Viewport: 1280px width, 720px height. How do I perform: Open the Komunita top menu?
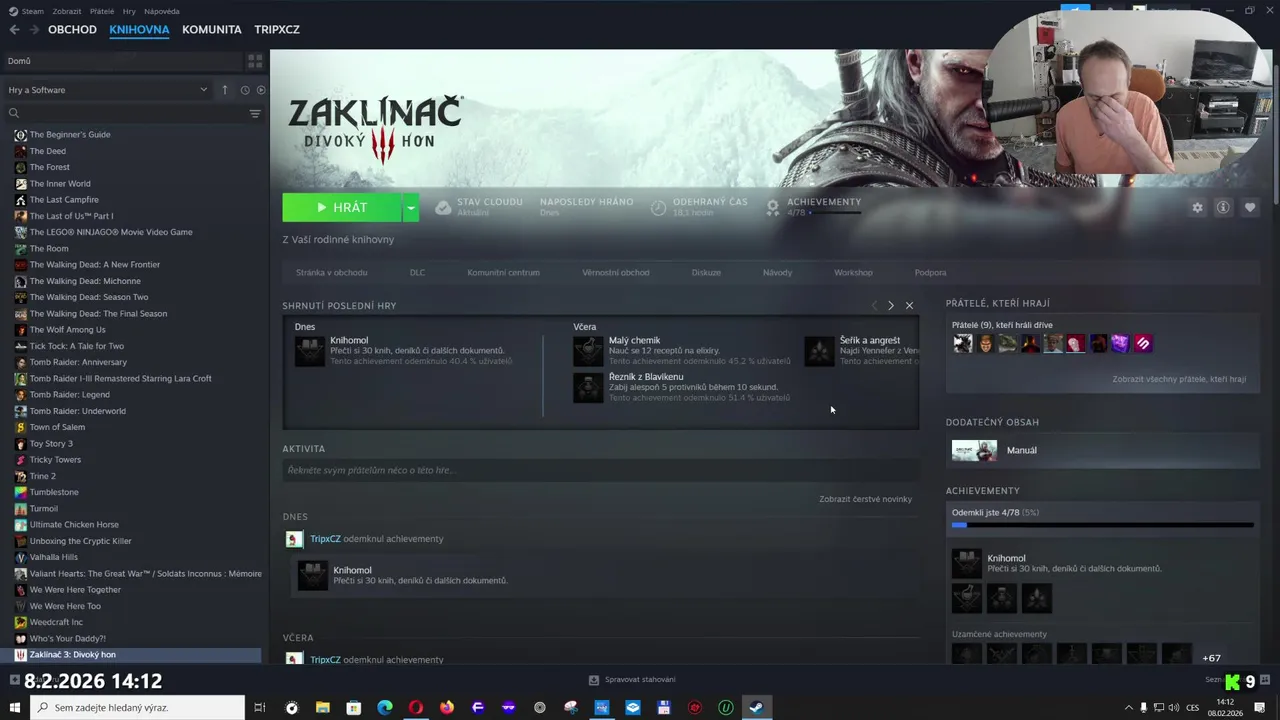(212, 30)
